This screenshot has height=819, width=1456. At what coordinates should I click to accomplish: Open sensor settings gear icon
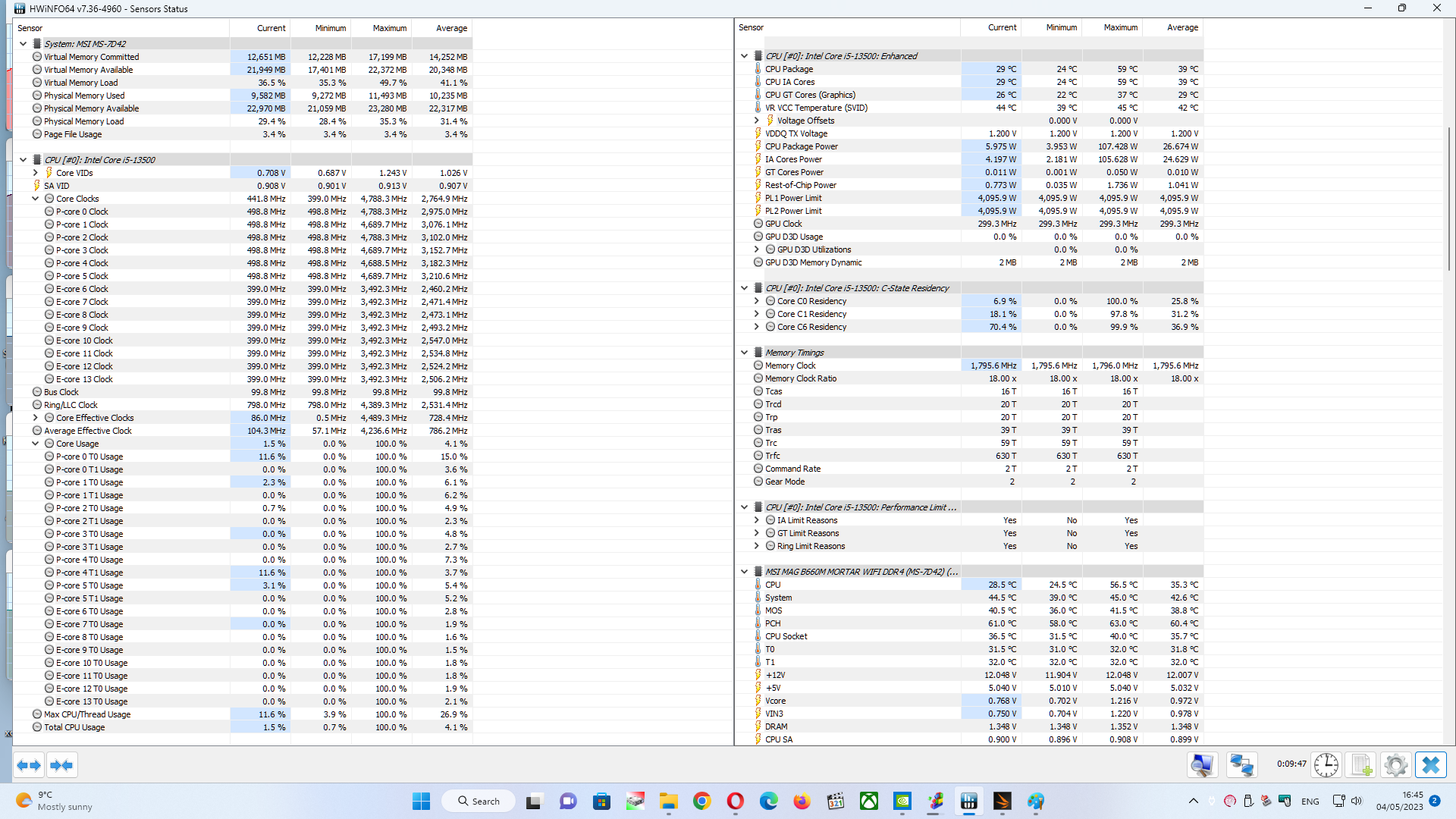1395,765
